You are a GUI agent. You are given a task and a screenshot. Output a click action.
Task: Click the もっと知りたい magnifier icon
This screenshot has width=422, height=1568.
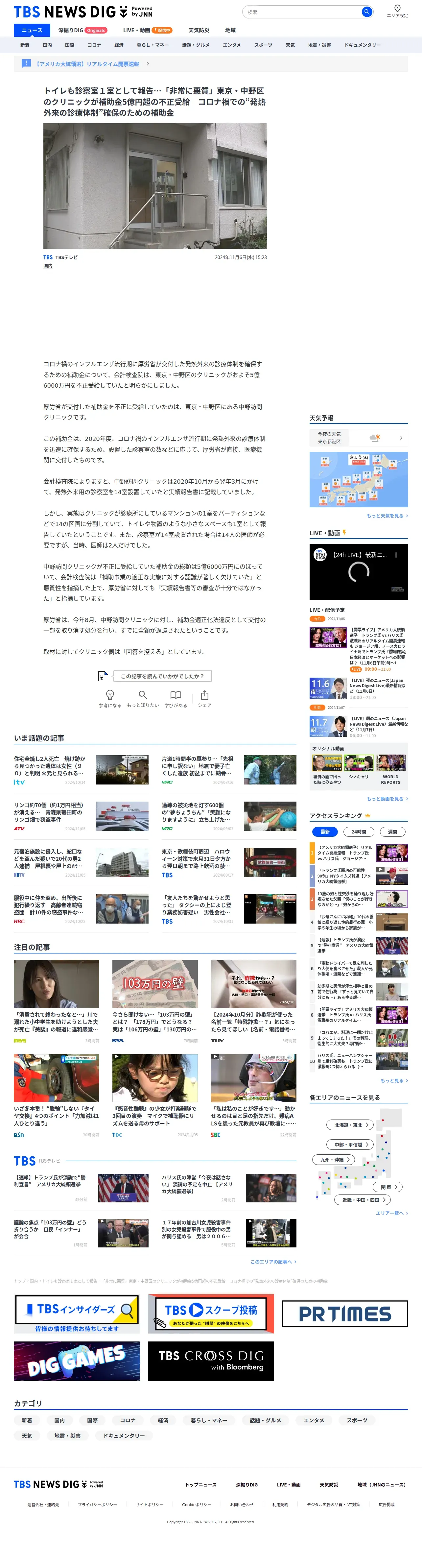pos(142,694)
